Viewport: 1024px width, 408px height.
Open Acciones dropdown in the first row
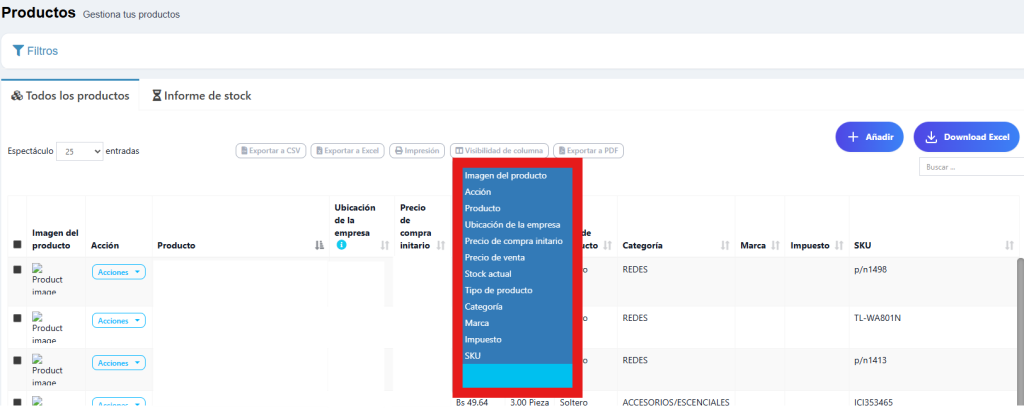tap(119, 271)
